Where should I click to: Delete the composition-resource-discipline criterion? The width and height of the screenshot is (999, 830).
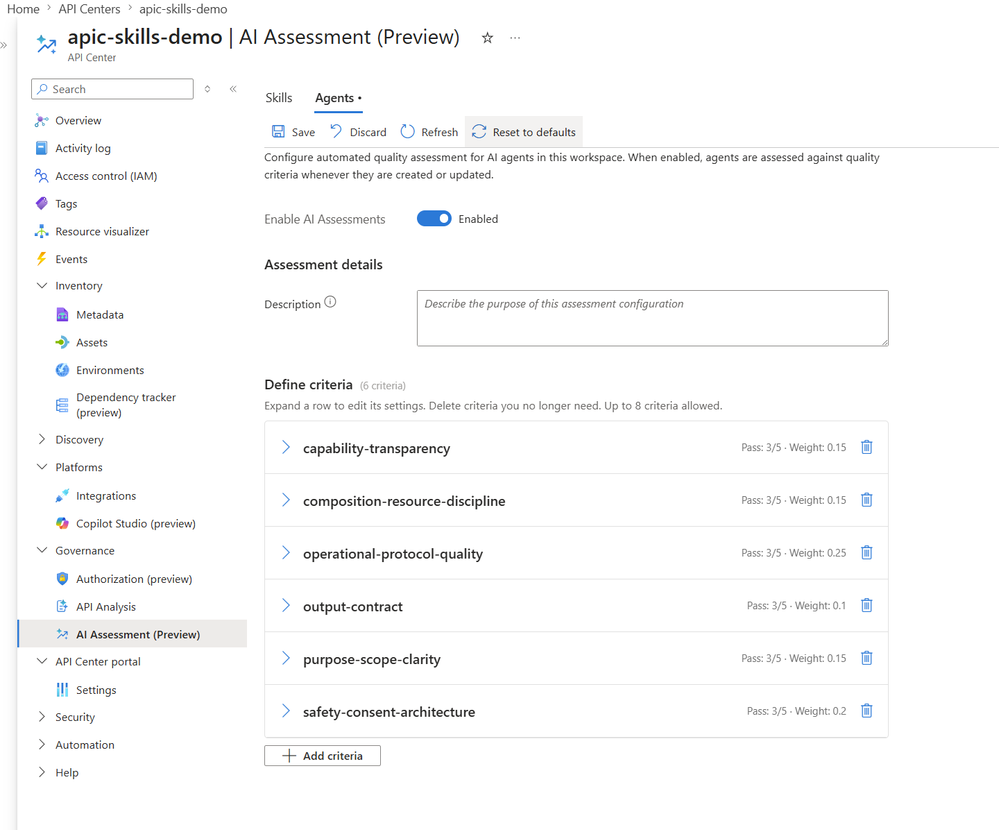click(x=866, y=500)
